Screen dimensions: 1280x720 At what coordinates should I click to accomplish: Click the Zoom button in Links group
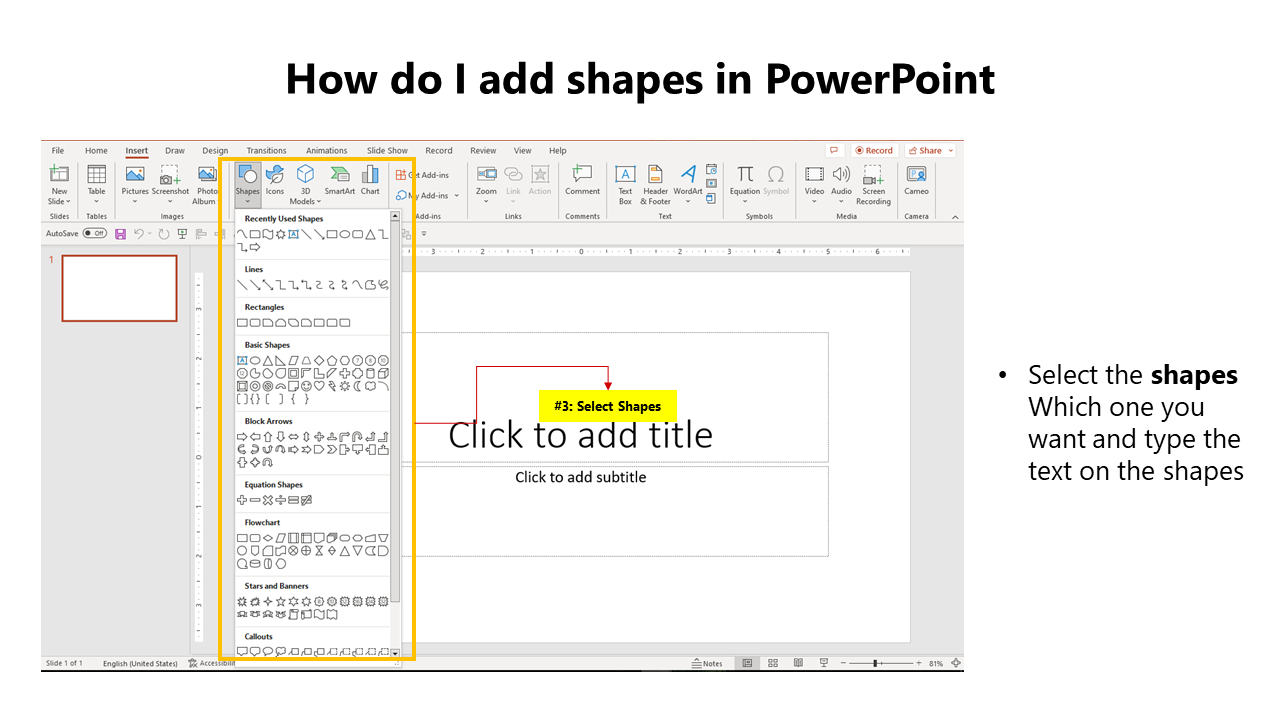click(x=486, y=185)
